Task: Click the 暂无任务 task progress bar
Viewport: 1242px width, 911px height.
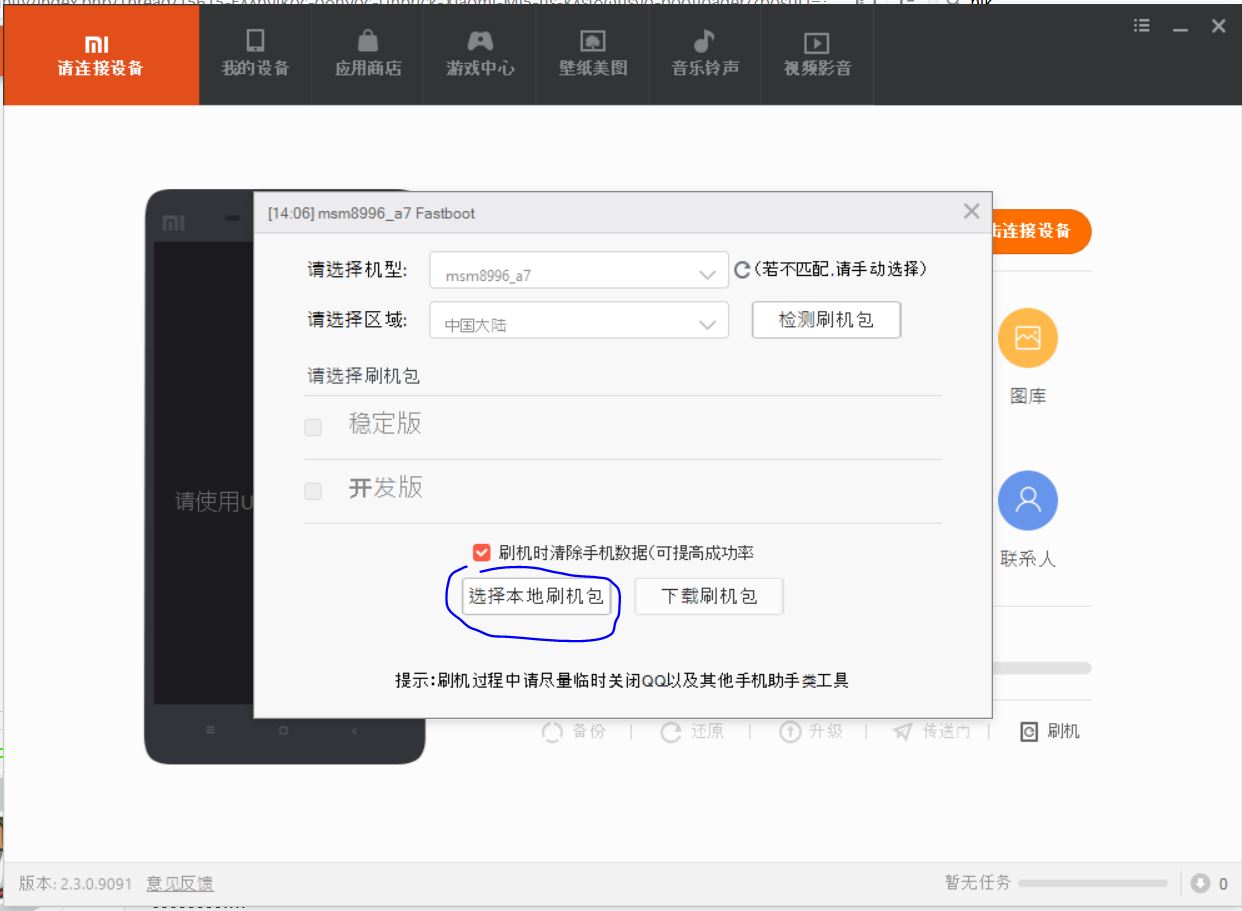Action: pos(1091,883)
